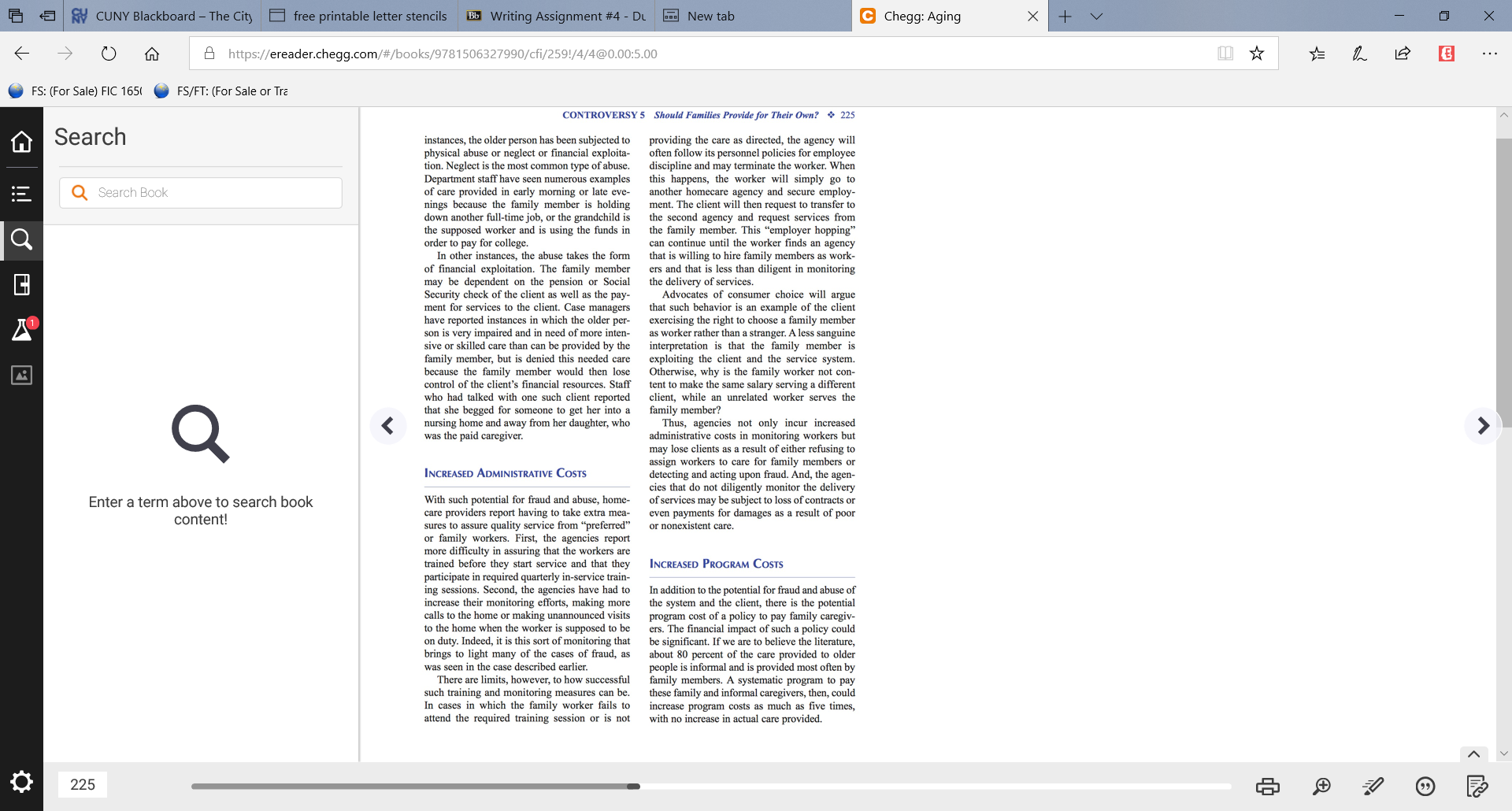
Task: Click the zoom-in magnifier in the bottom toolbar
Action: click(1321, 786)
